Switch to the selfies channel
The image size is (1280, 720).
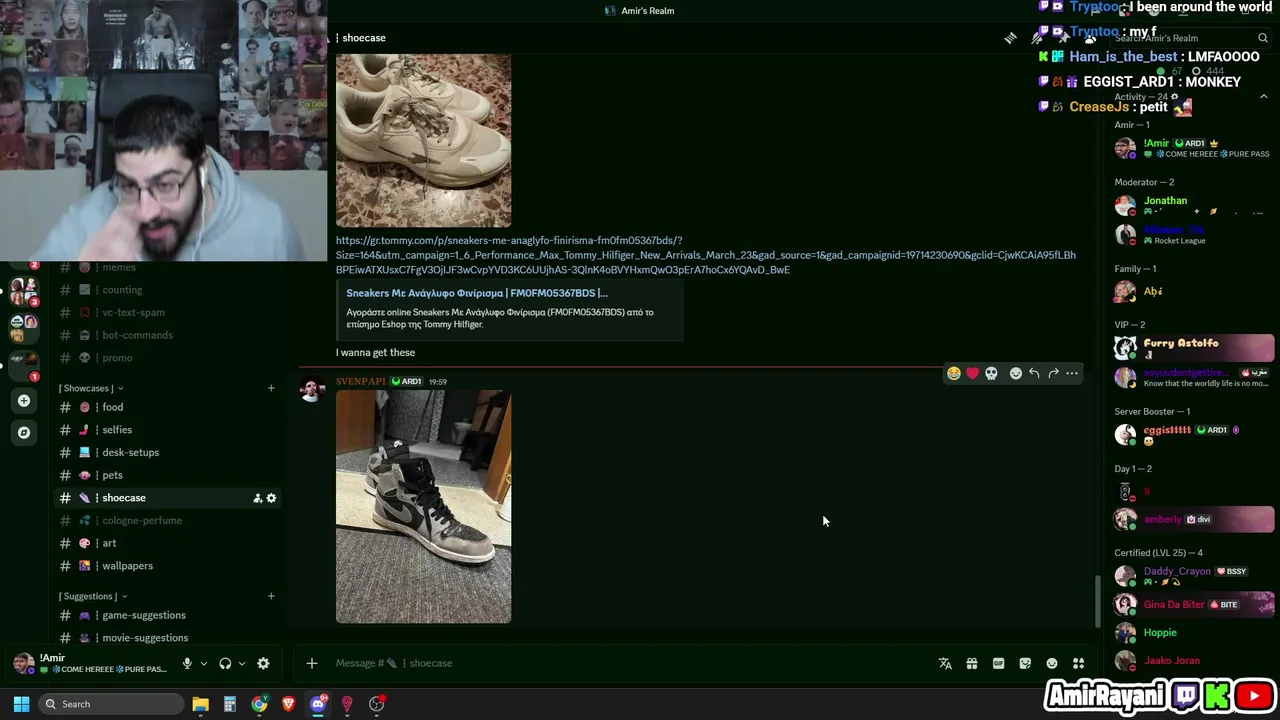click(168, 430)
